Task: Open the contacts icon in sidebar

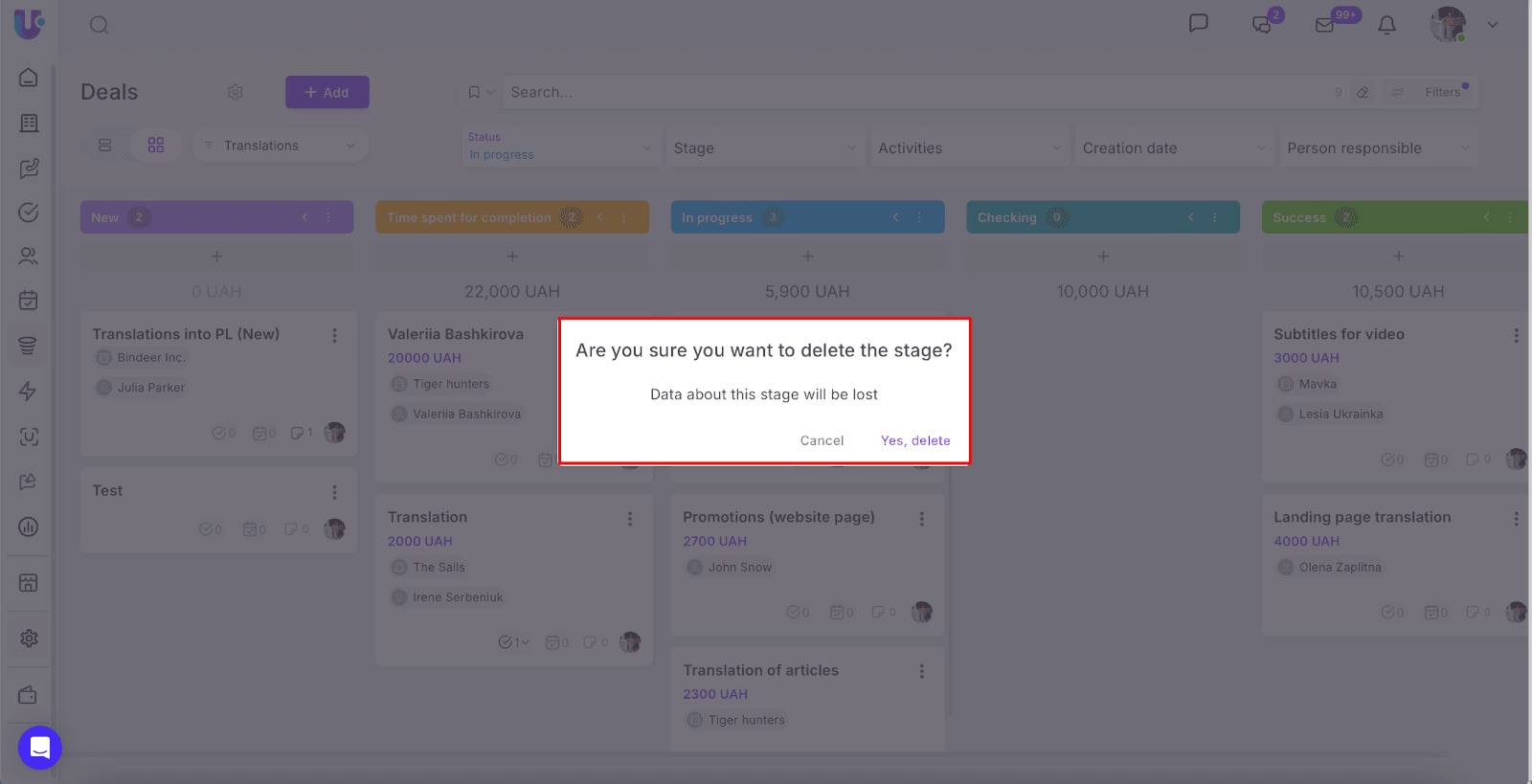Action: pos(29,257)
